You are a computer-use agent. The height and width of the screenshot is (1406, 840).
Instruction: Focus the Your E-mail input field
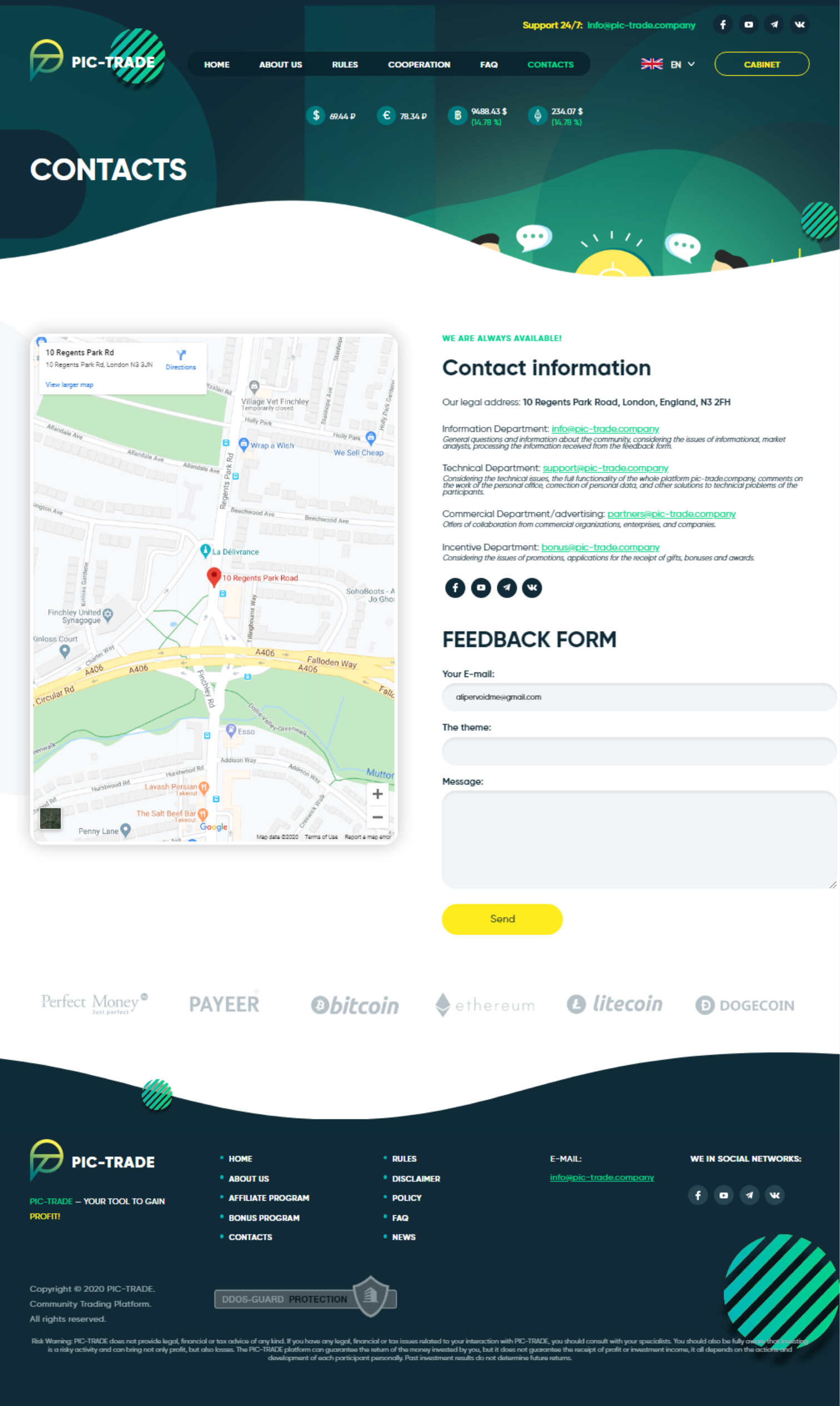tap(639, 697)
